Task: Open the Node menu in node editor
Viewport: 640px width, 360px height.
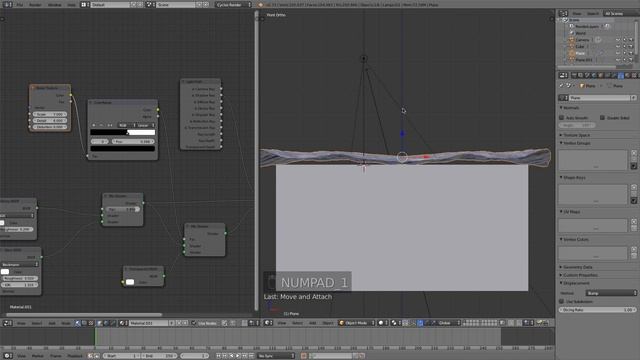Action: [65, 323]
